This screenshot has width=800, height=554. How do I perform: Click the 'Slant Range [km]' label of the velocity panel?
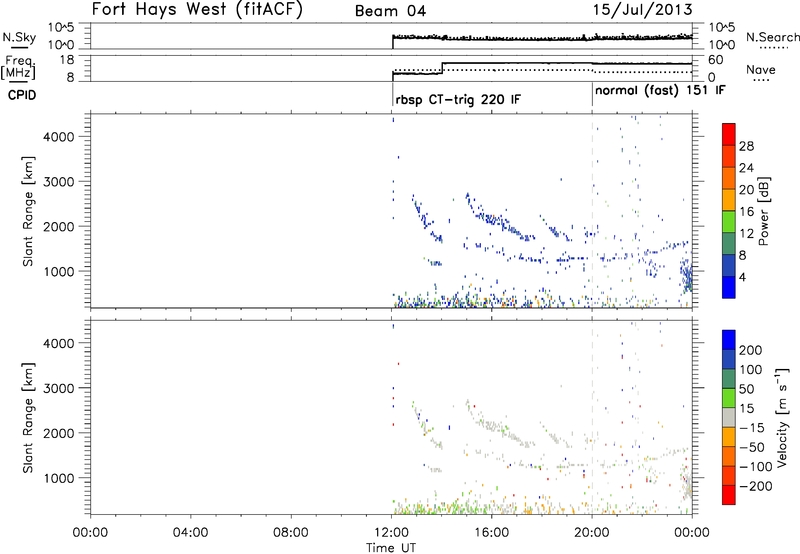pyautogui.click(x=28, y=417)
